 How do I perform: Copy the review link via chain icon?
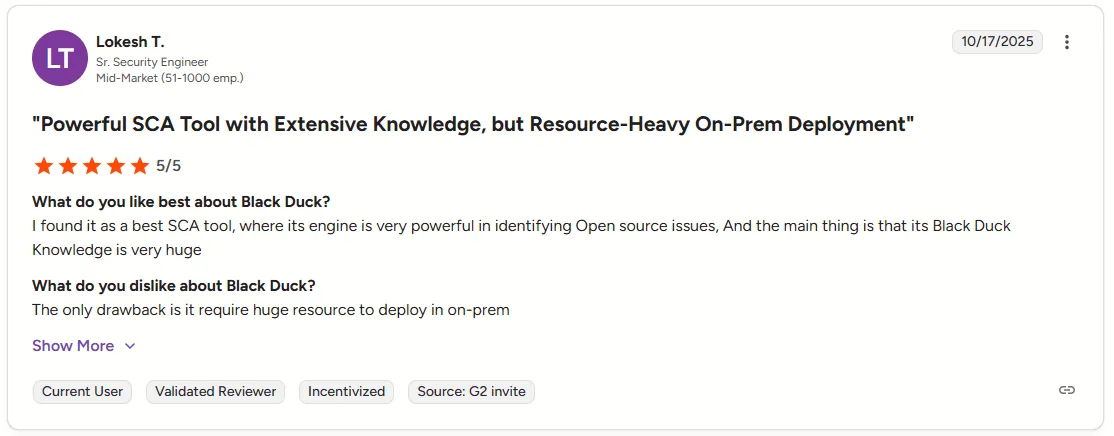pyautogui.click(x=1067, y=391)
